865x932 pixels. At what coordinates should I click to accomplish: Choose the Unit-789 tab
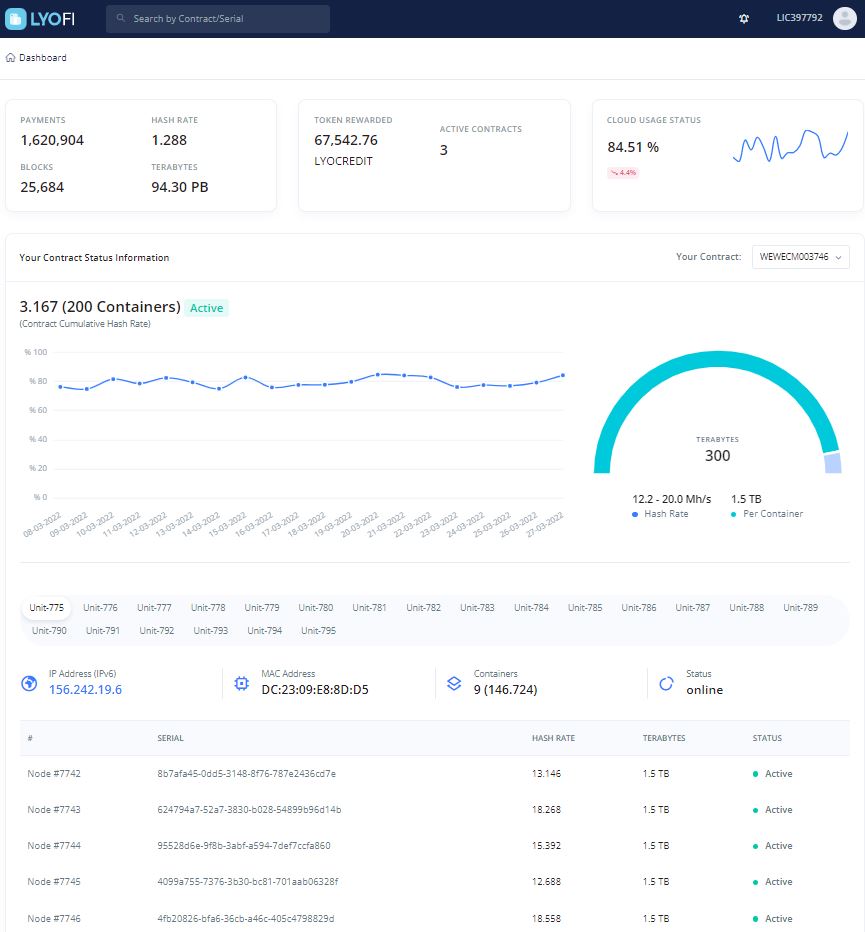(x=800, y=607)
